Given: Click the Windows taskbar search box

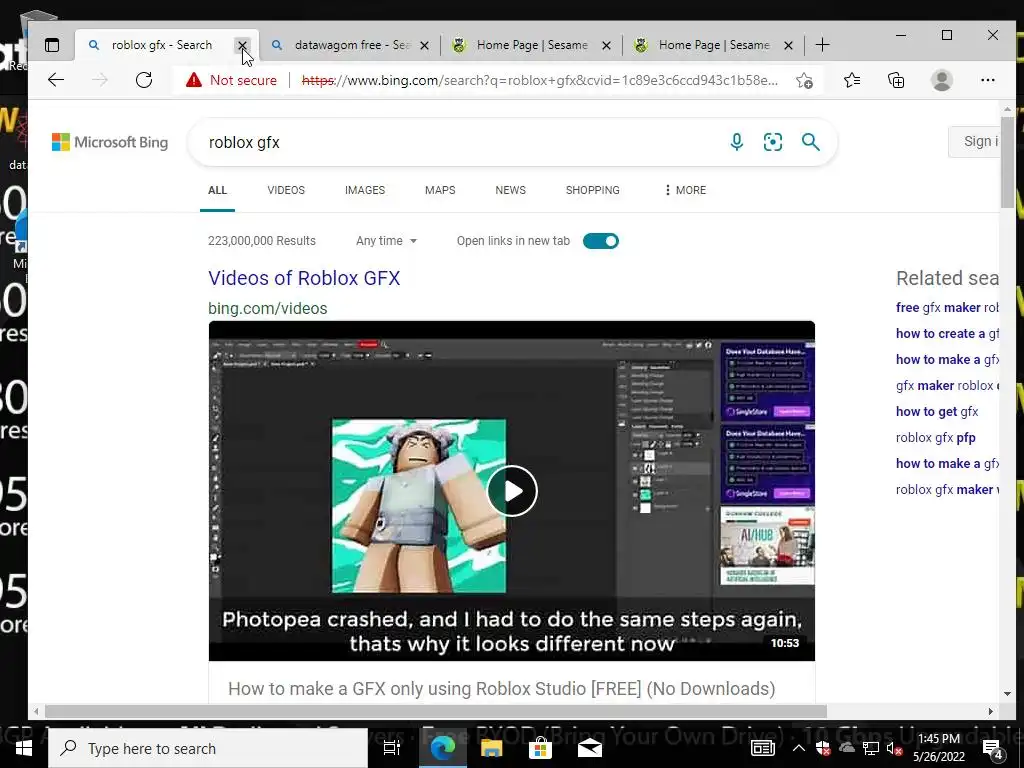Looking at the screenshot, I should 208,748.
